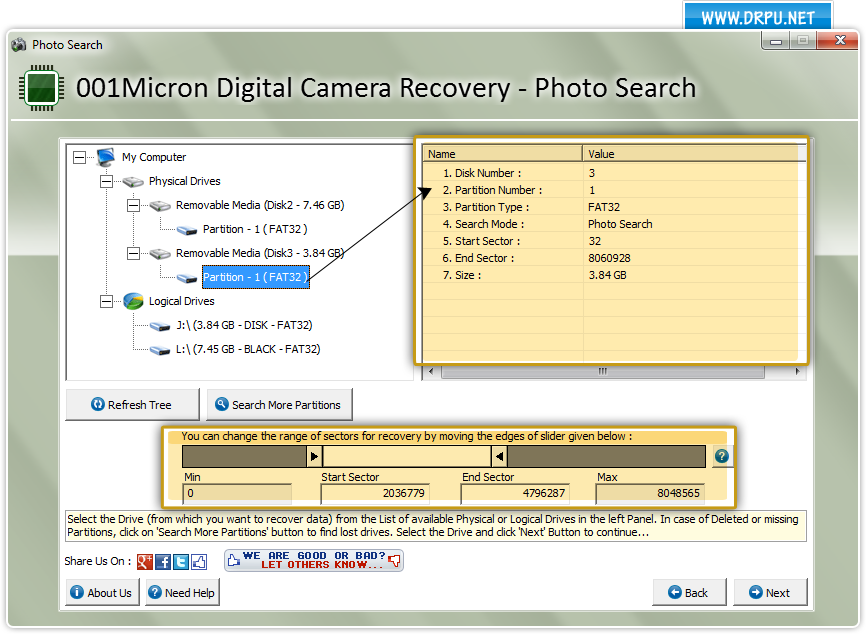The width and height of the screenshot is (866, 634).
Task: Click the Start Sector value field
Action: click(375, 492)
